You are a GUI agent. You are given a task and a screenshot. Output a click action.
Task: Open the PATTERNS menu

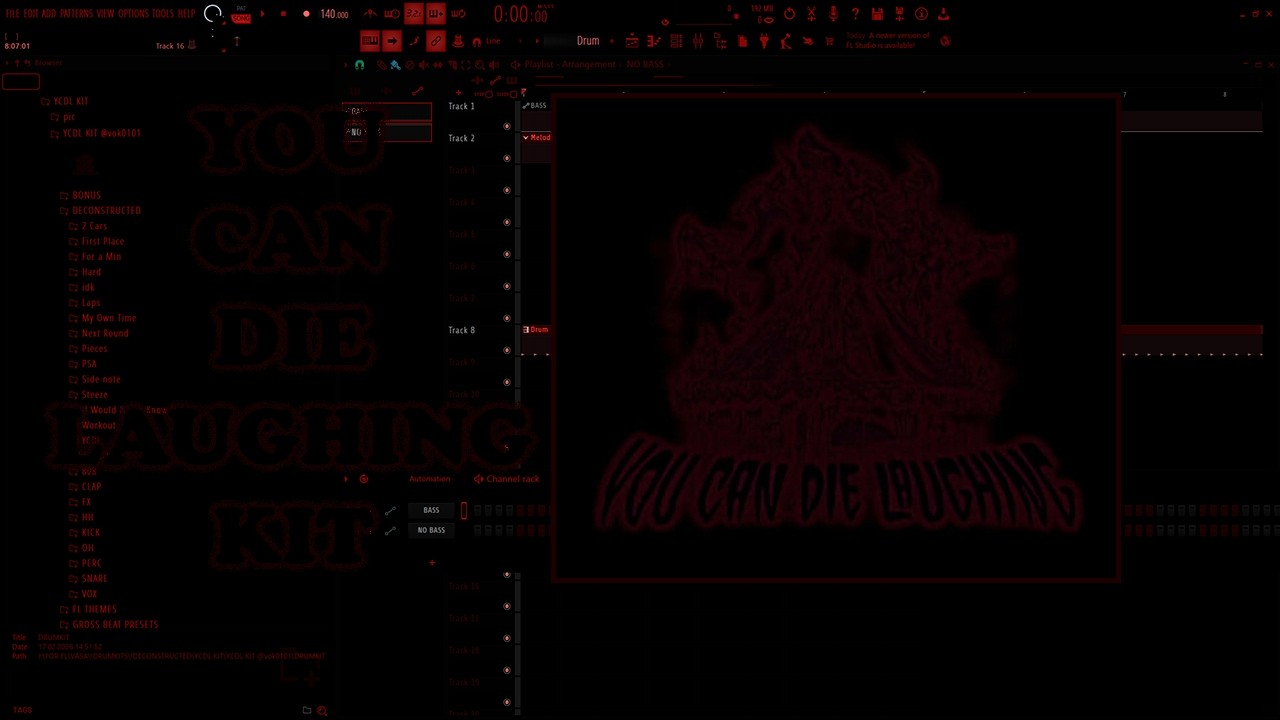[76, 14]
